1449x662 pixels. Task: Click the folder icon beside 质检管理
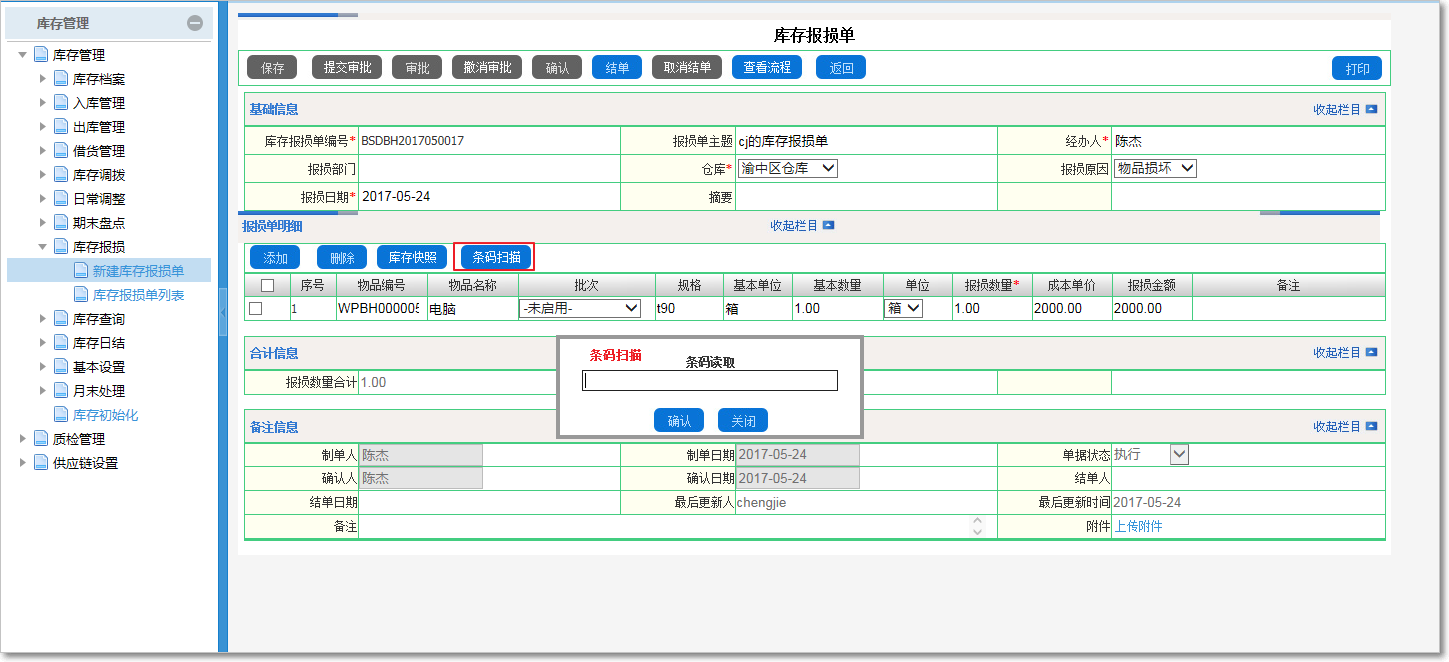[x=41, y=439]
